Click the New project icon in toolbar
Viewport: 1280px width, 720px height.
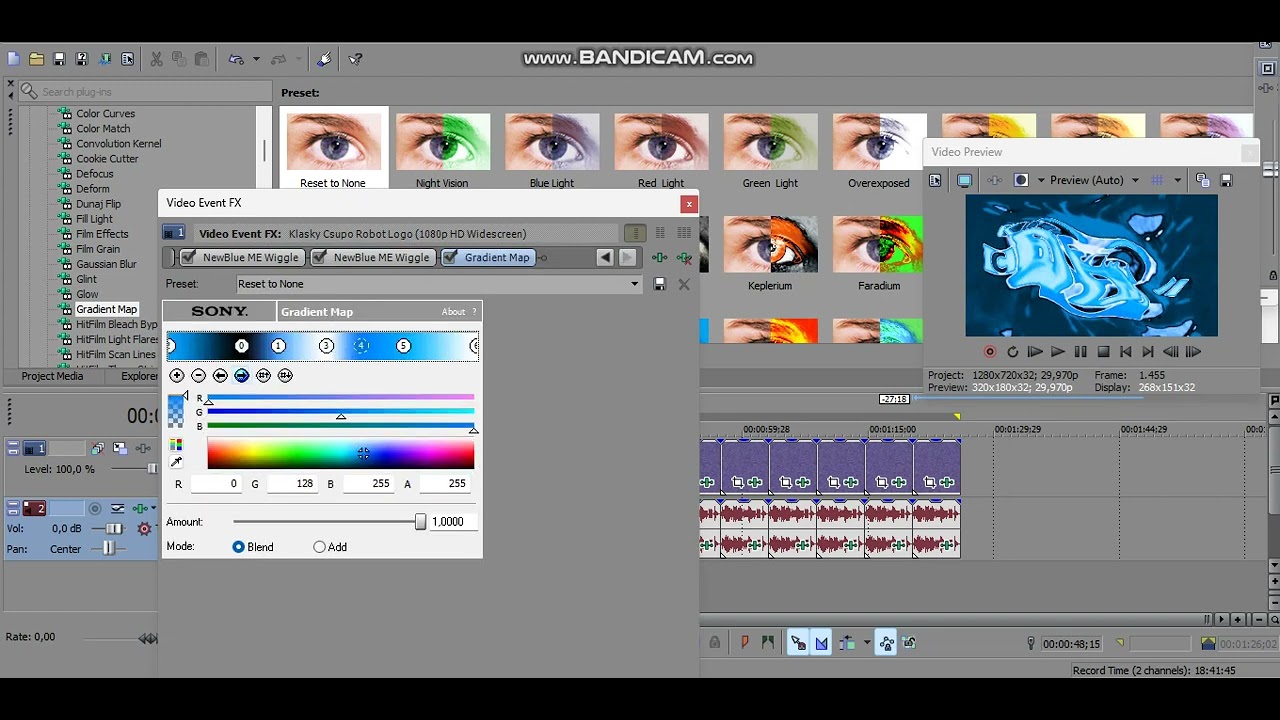13,59
